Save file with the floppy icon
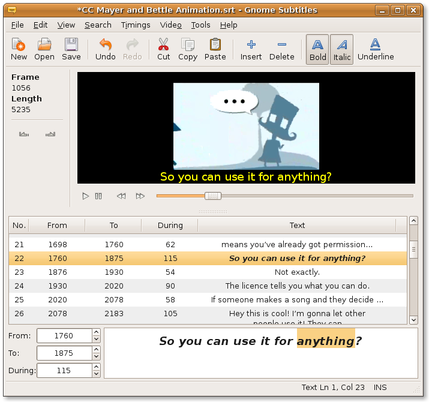 71,45
